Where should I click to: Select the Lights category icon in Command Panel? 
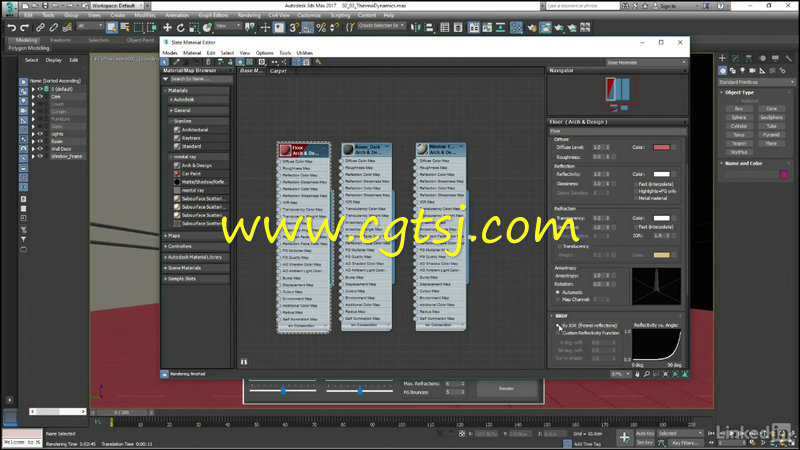point(742,70)
